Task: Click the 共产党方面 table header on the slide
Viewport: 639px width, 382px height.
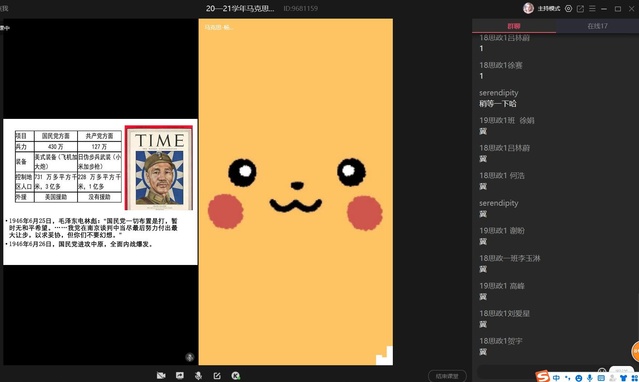Action: [99, 136]
